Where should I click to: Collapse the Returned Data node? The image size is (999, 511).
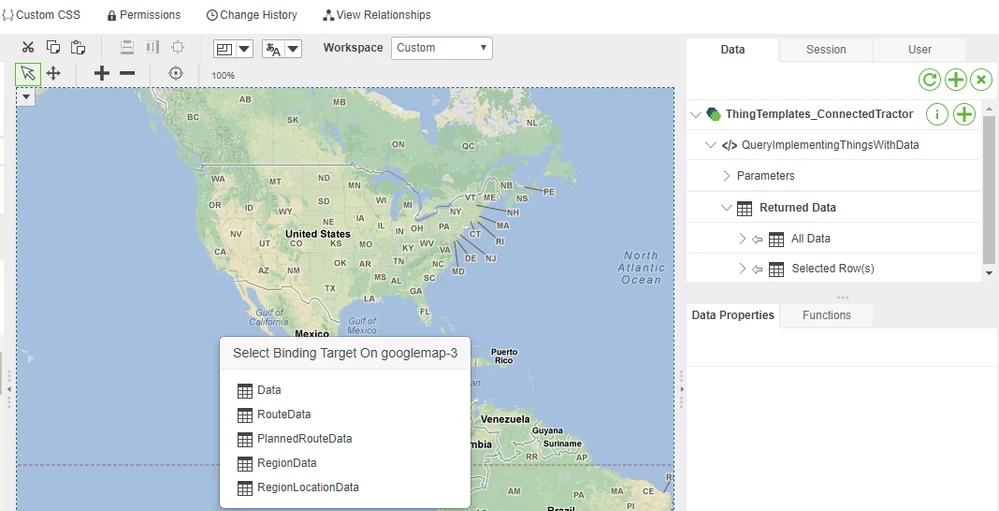click(x=726, y=208)
